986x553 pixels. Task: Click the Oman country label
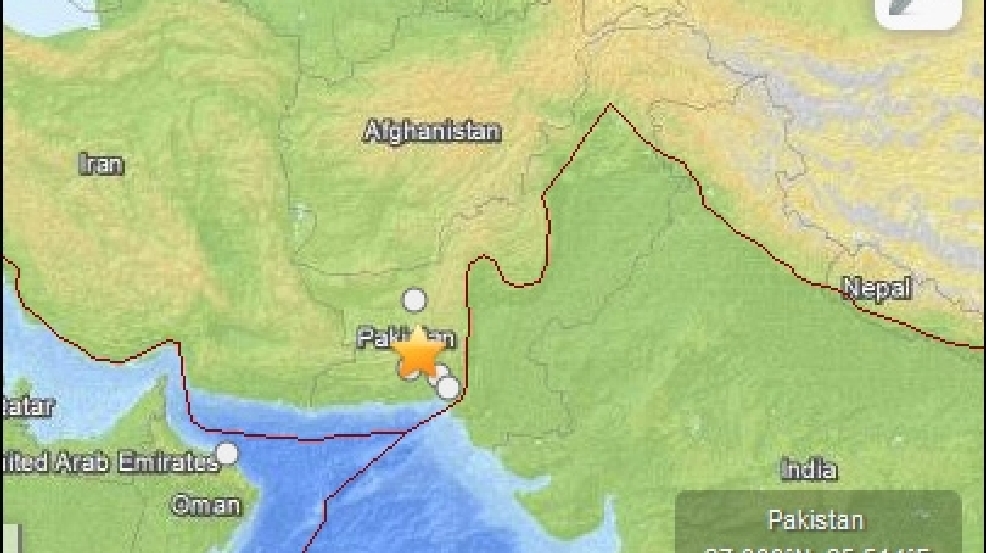(x=206, y=505)
